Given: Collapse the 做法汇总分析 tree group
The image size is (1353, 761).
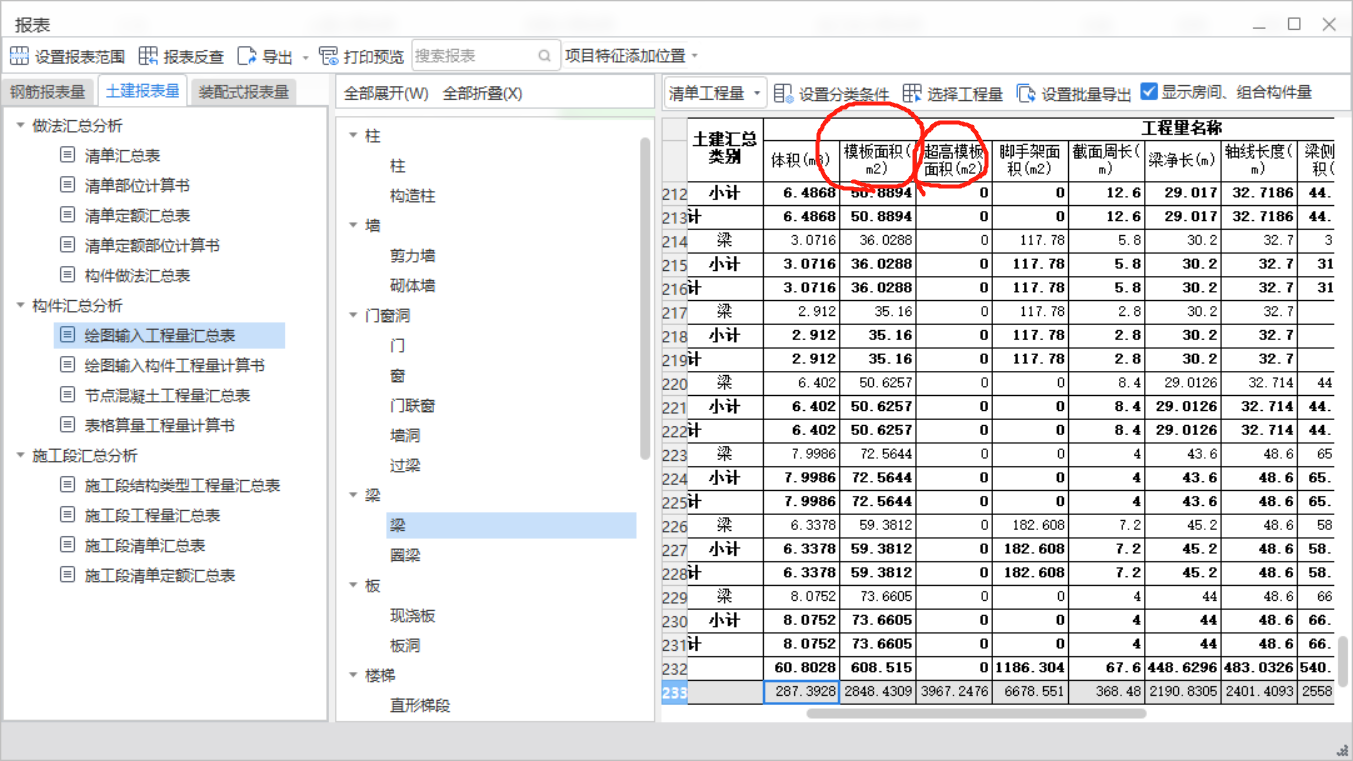Looking at the screenshot, I should tap(20, 125).
